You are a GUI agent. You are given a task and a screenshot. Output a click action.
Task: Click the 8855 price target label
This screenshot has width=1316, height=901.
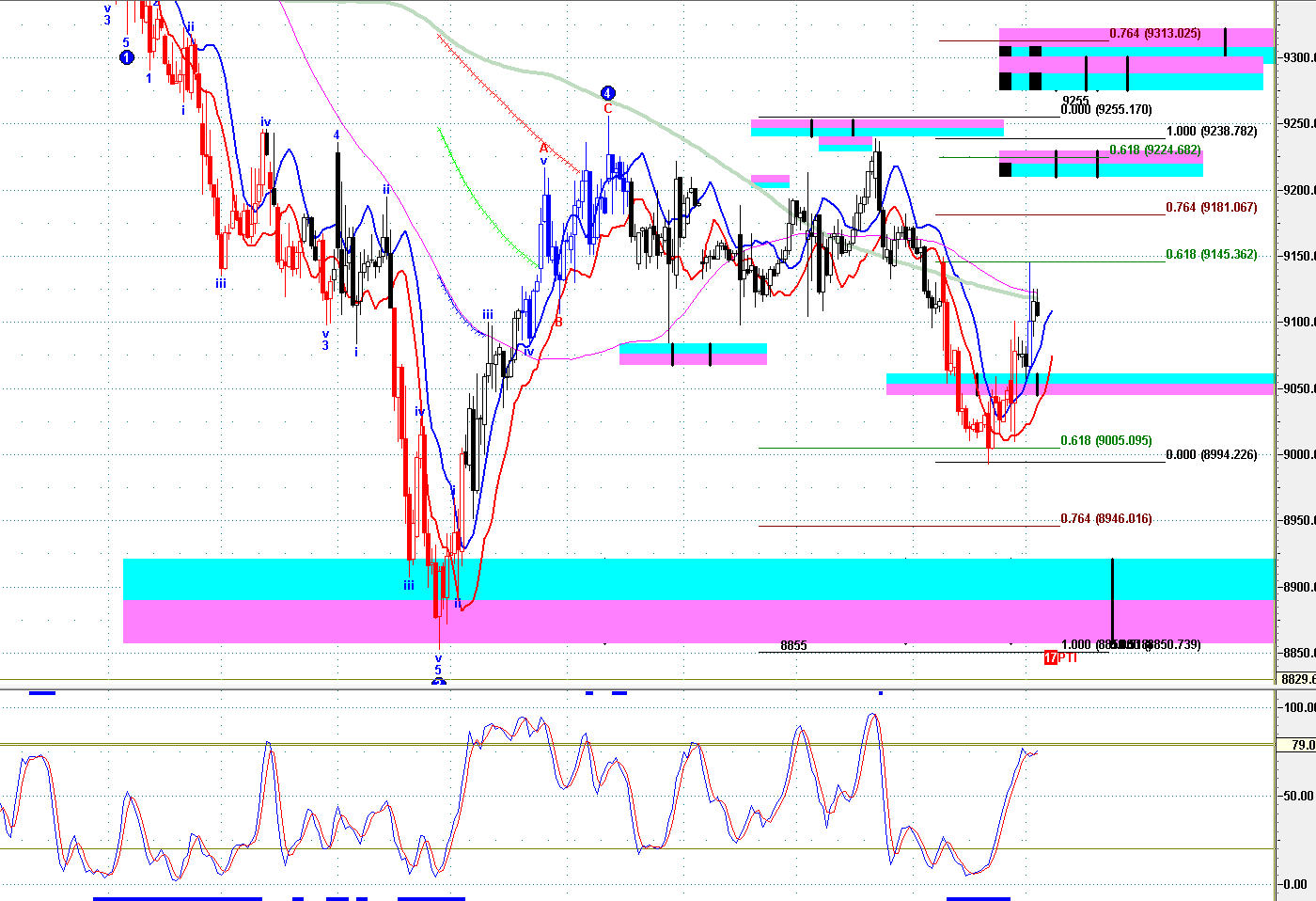(793, 646)
